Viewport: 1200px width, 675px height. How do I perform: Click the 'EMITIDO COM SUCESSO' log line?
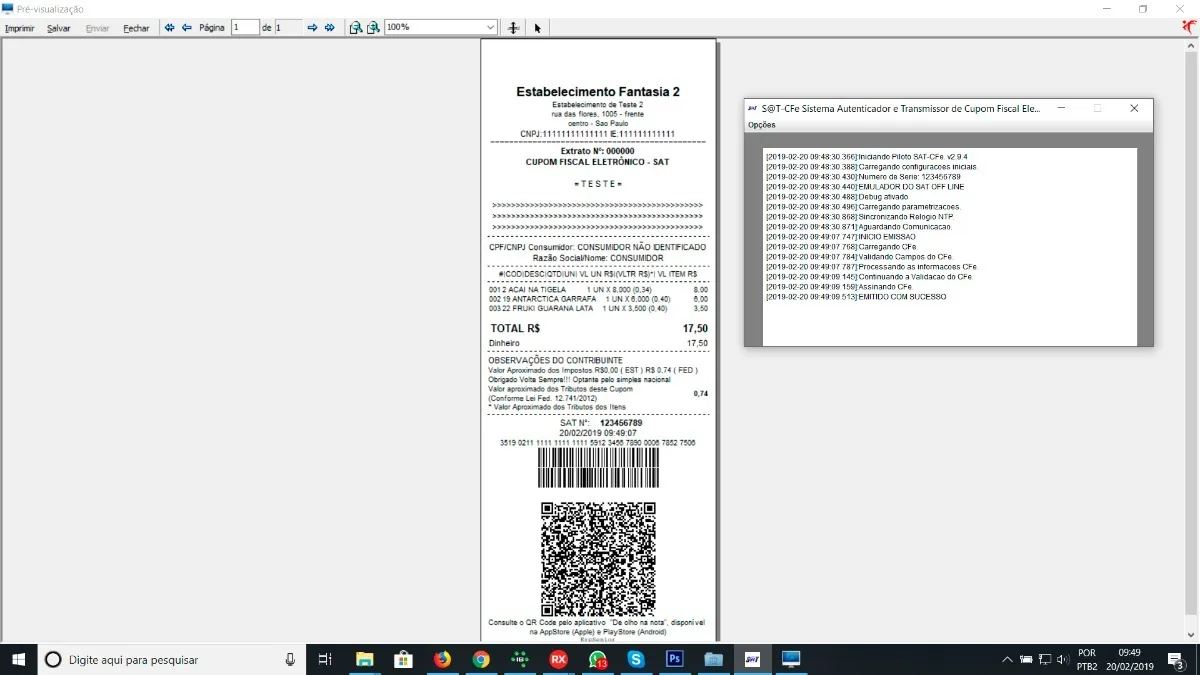click(856, 297)
